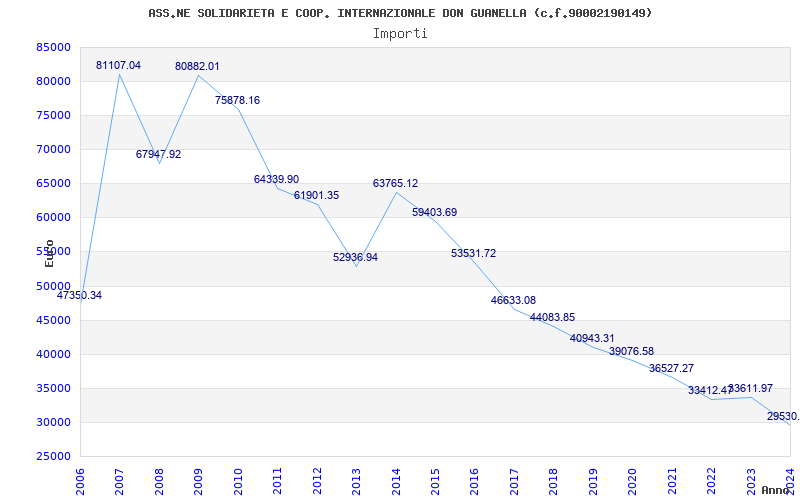Click the y-axis tick 85000
Image resolution: width=800 pixels, height=500 pixels.
(54, 47)
